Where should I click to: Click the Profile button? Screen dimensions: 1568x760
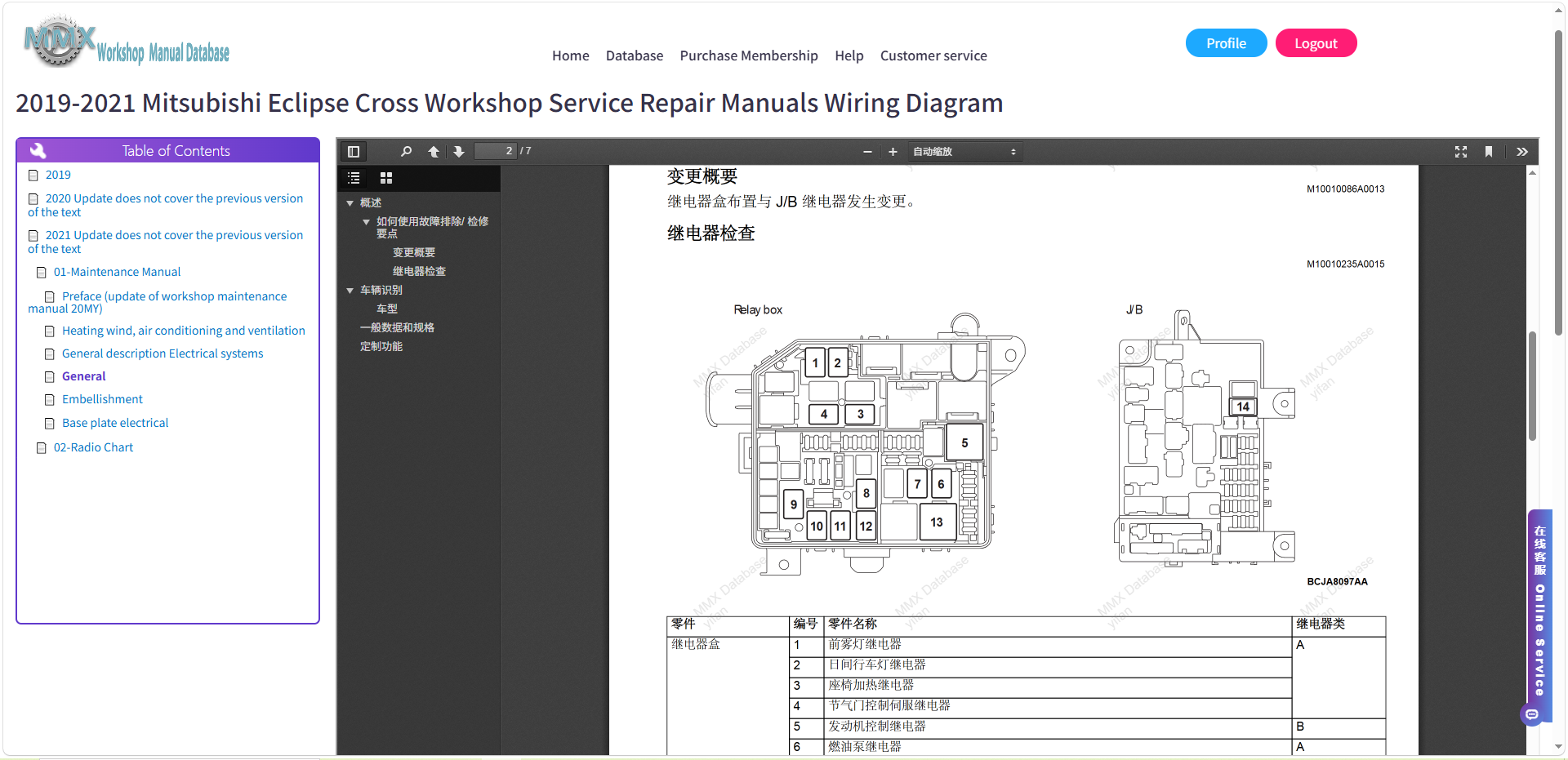tap(1227, 43)
